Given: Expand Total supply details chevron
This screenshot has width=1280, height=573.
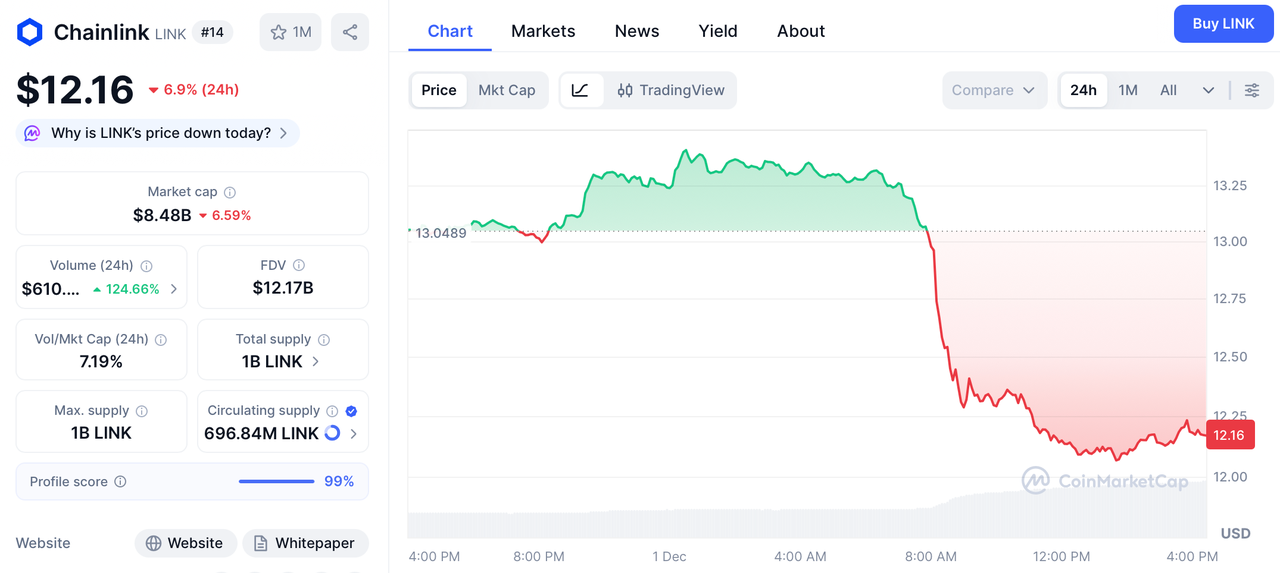Looking at the screenshot, I should (x=316, y=361).
